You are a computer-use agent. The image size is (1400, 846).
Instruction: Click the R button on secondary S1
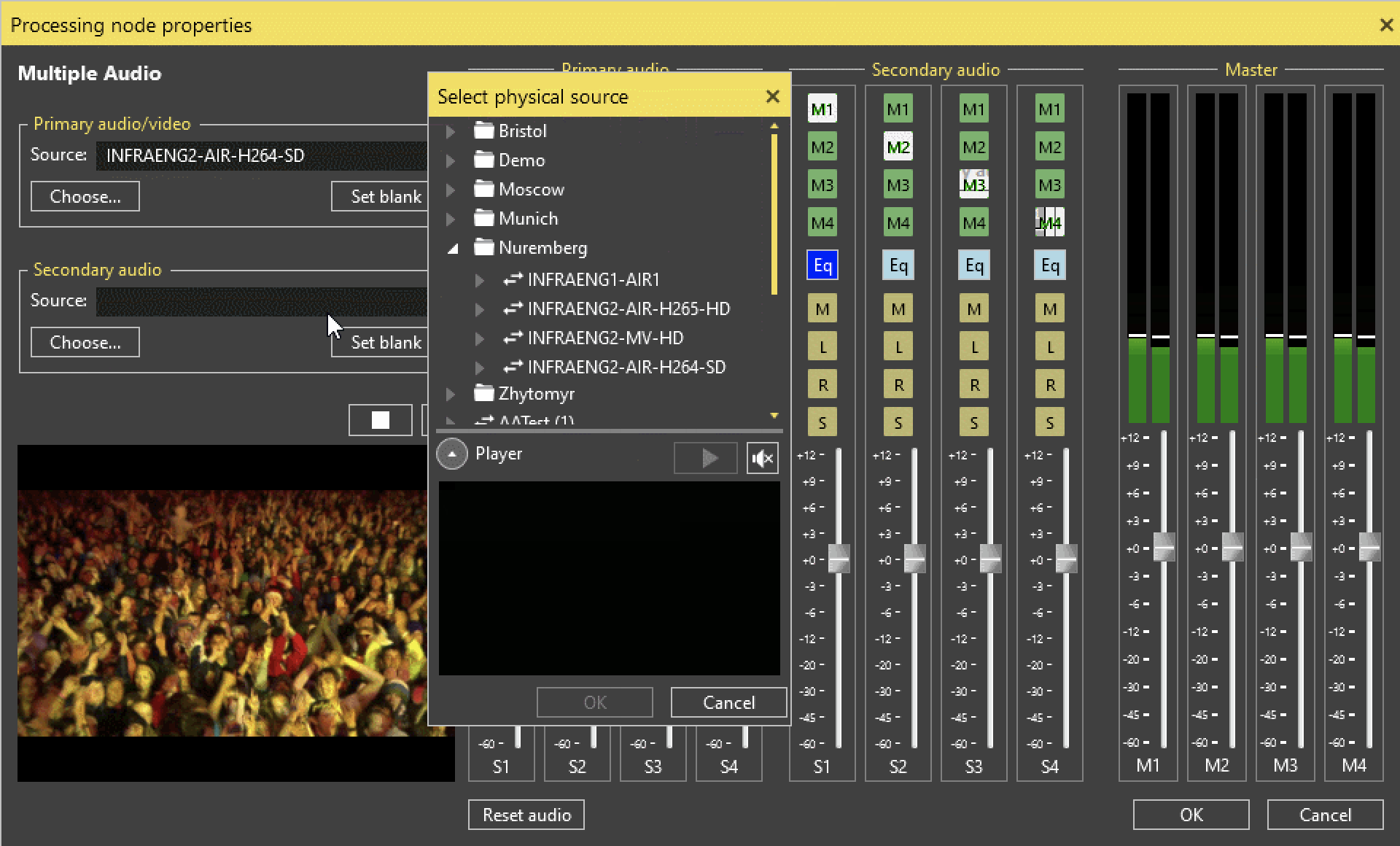[822, 385]
